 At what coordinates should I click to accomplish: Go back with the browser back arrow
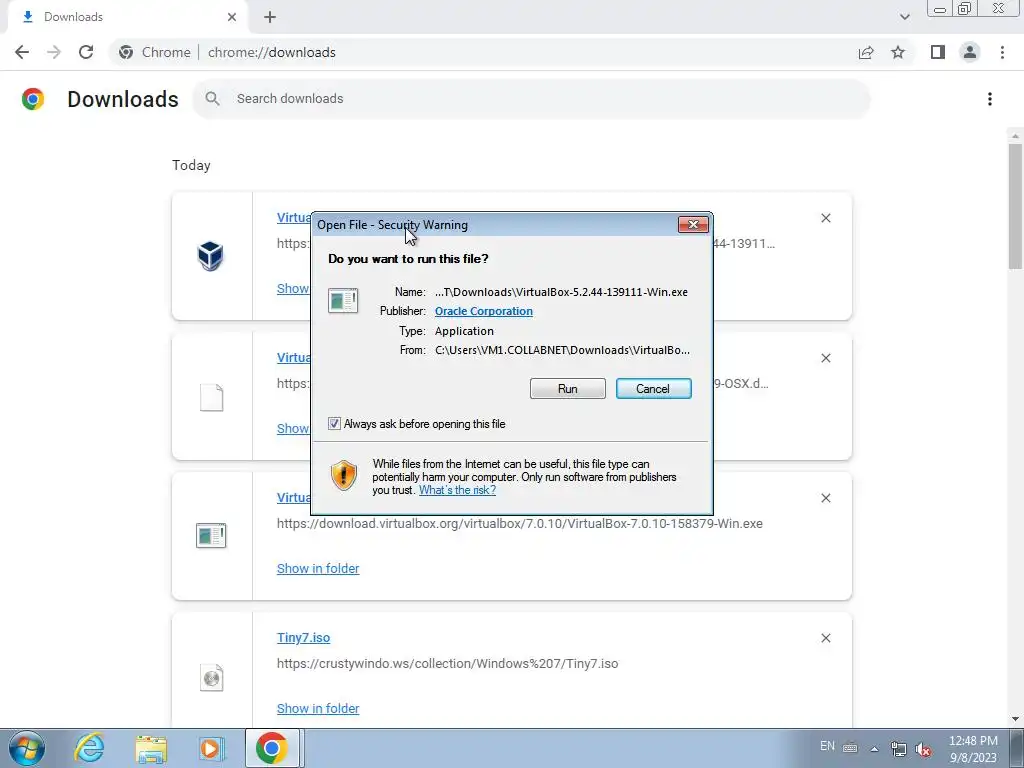(x=22, y=52)
